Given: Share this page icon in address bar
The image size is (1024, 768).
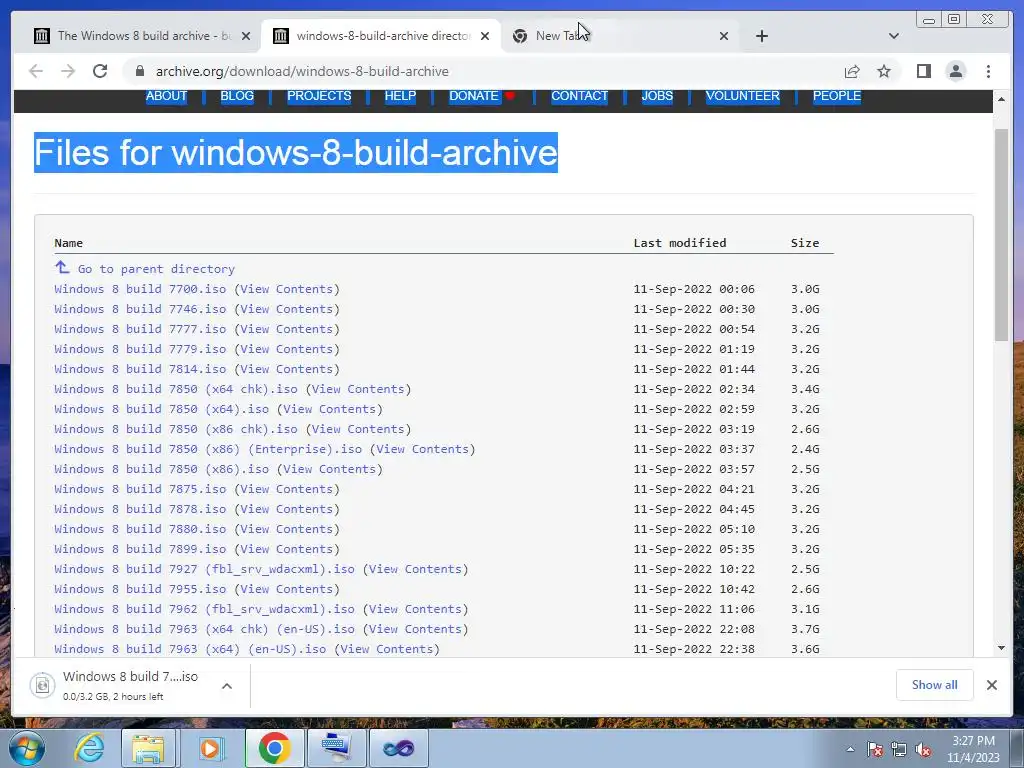Looking at the screenshot, I should pyautogui.click(x=852, y=71).
